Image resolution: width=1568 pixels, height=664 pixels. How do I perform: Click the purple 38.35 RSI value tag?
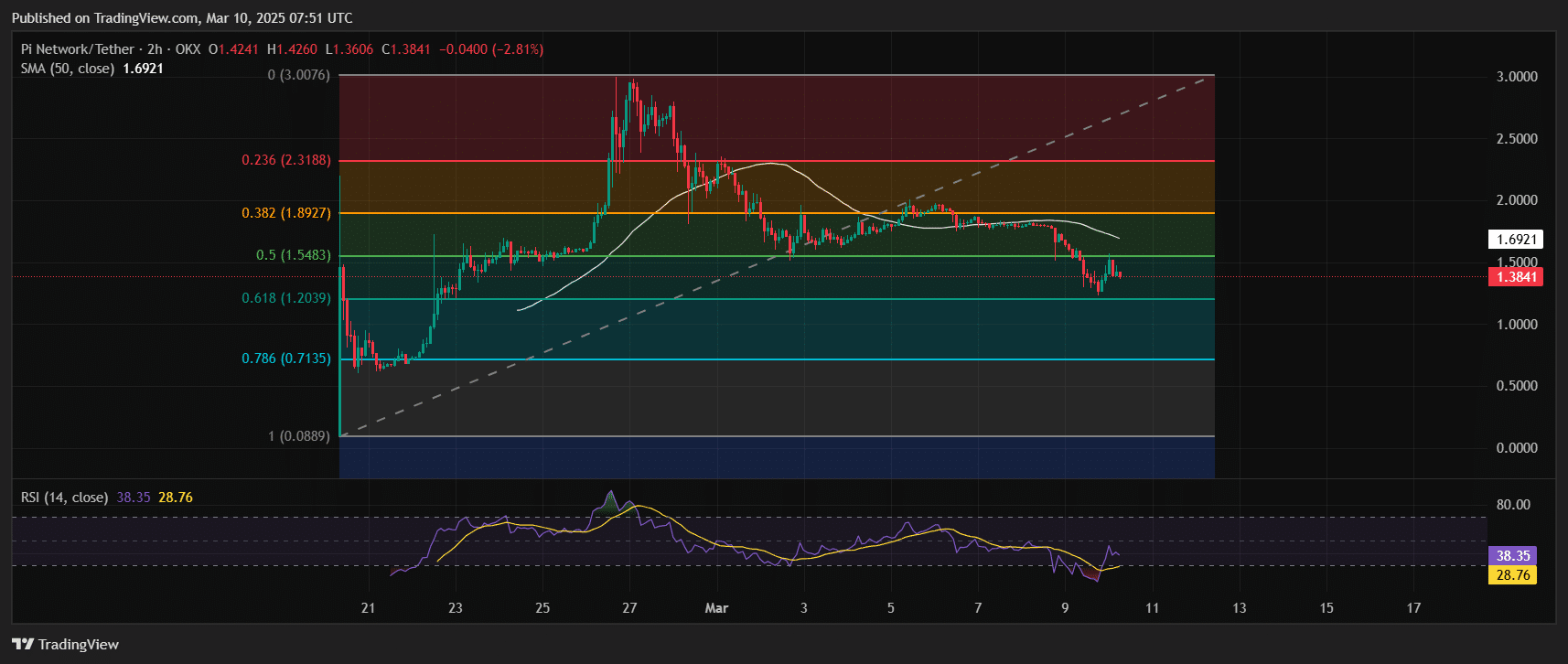pos(1513,556)
